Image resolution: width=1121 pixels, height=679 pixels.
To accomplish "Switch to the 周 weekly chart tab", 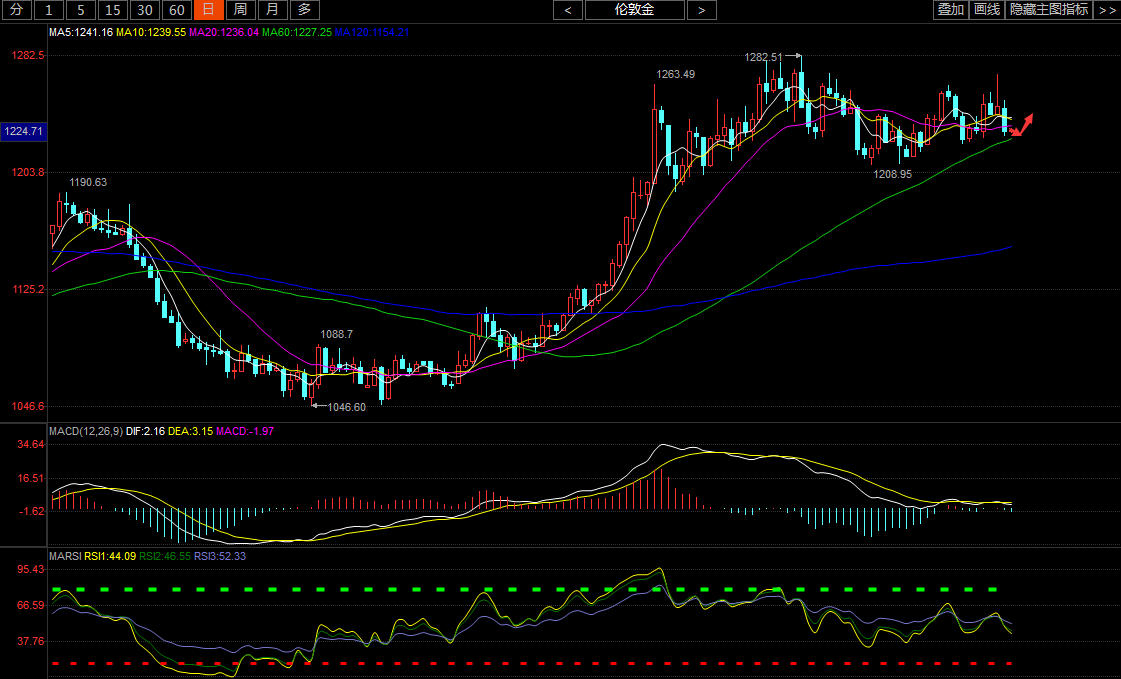I will 241,10.
